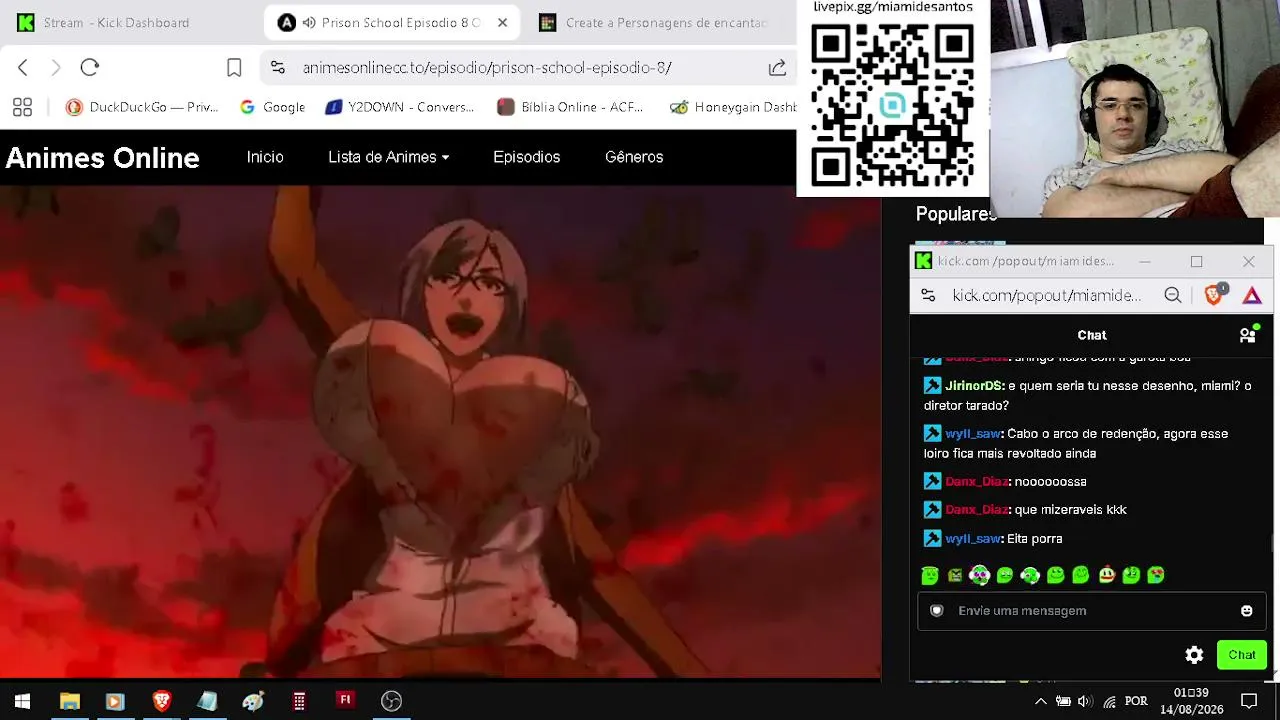Image resolution: width=1280 pixels, height=720 pixels.
Task: Open the POR language switcher
Action: pos(1136,701)
